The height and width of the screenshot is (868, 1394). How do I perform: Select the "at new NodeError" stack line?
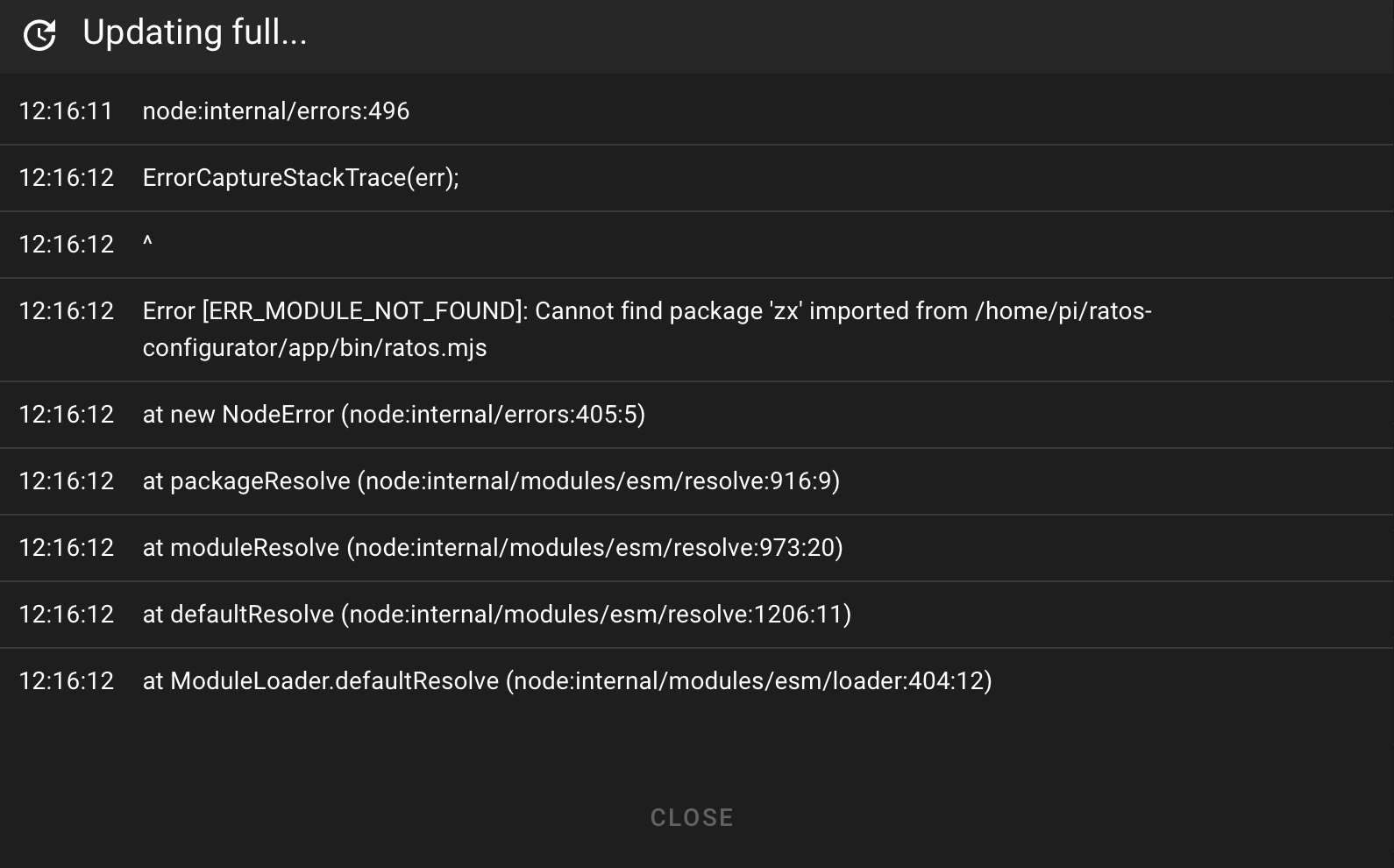click(x=394, y=415)
